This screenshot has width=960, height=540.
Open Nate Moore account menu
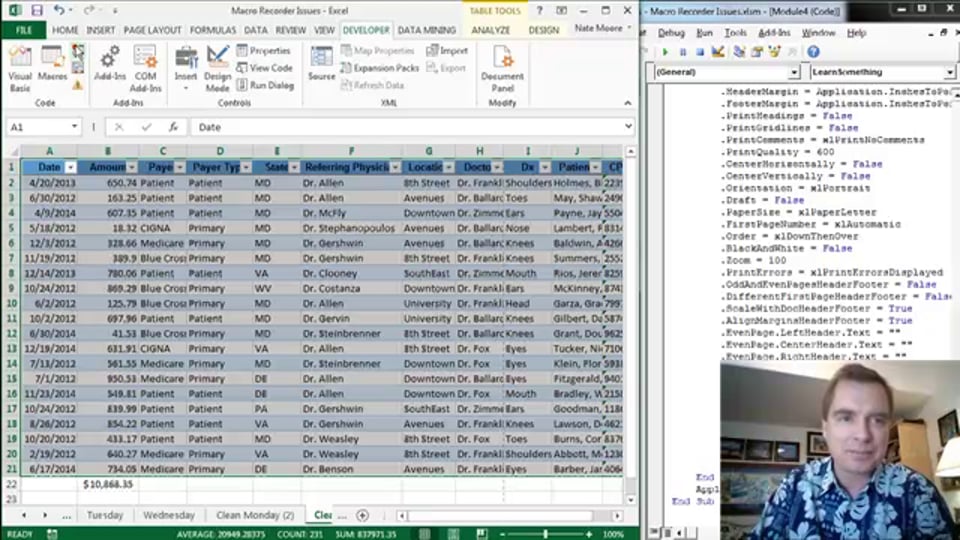click(x=602, y=28)
